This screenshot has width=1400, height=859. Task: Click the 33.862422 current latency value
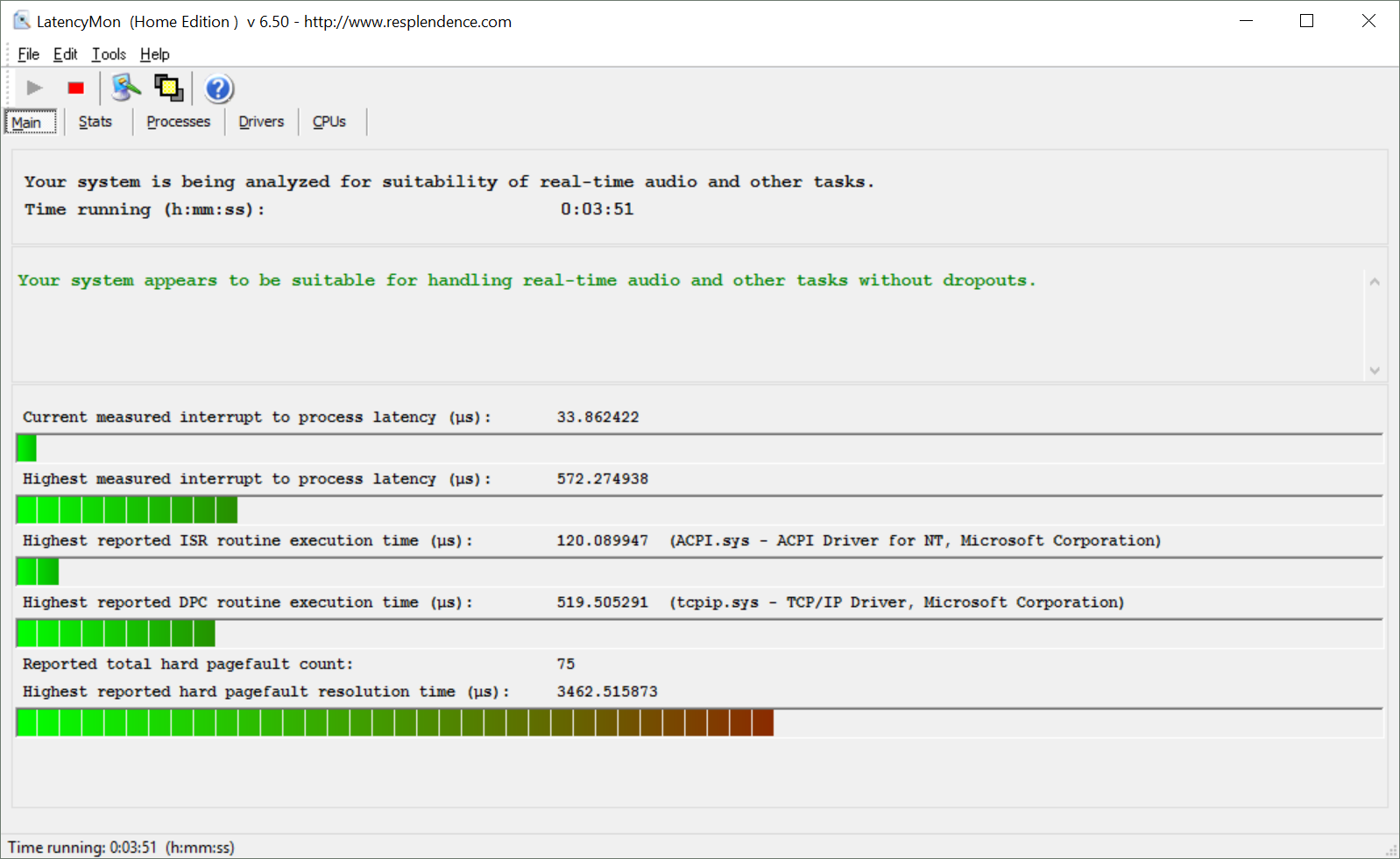point(597,417)
